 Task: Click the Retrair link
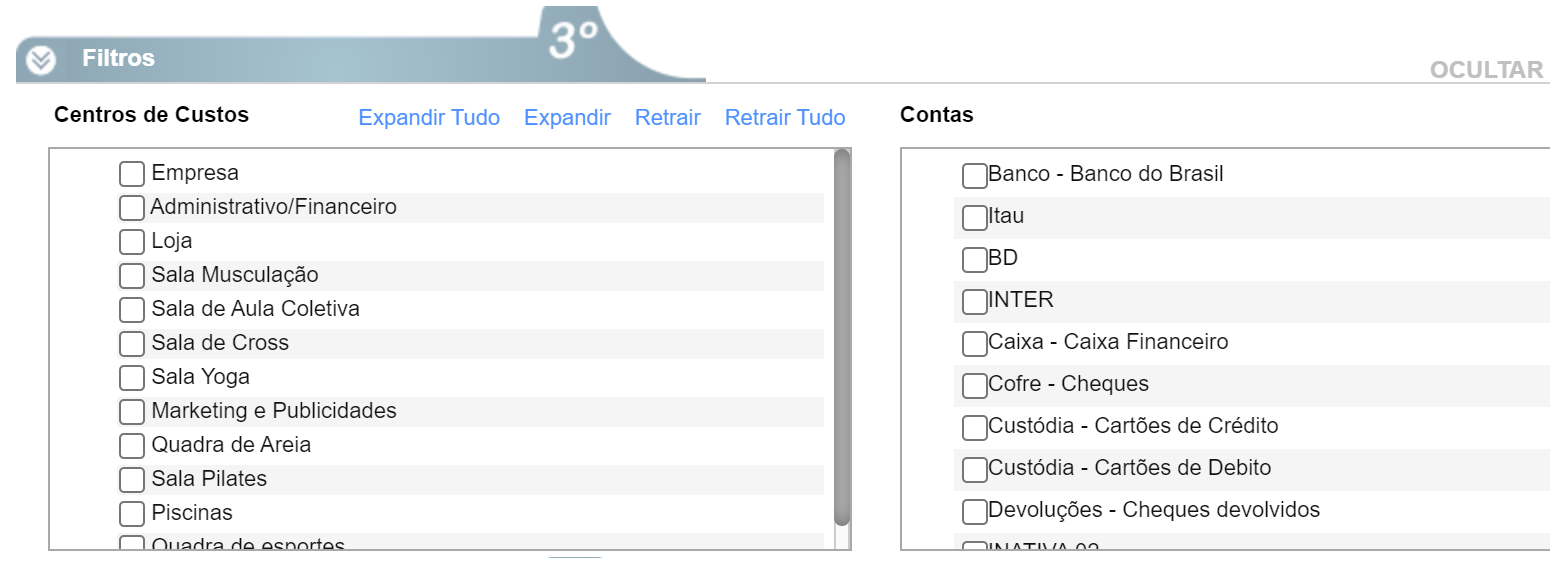[667, 118]
